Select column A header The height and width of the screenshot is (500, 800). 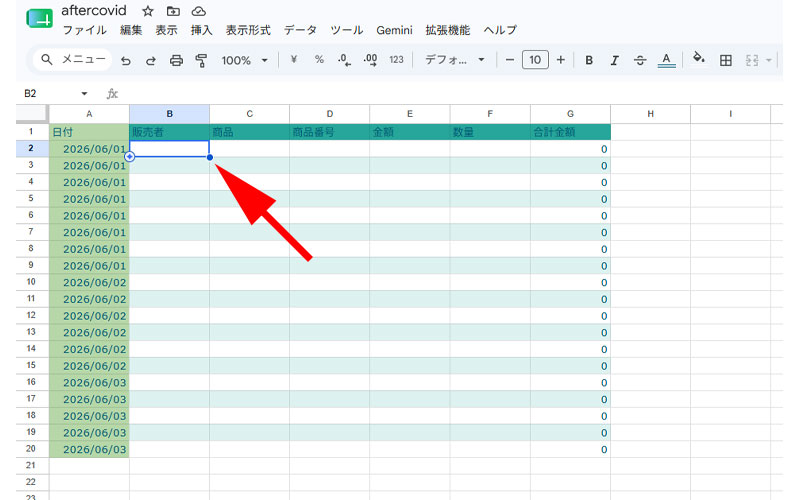coord(89,114)
